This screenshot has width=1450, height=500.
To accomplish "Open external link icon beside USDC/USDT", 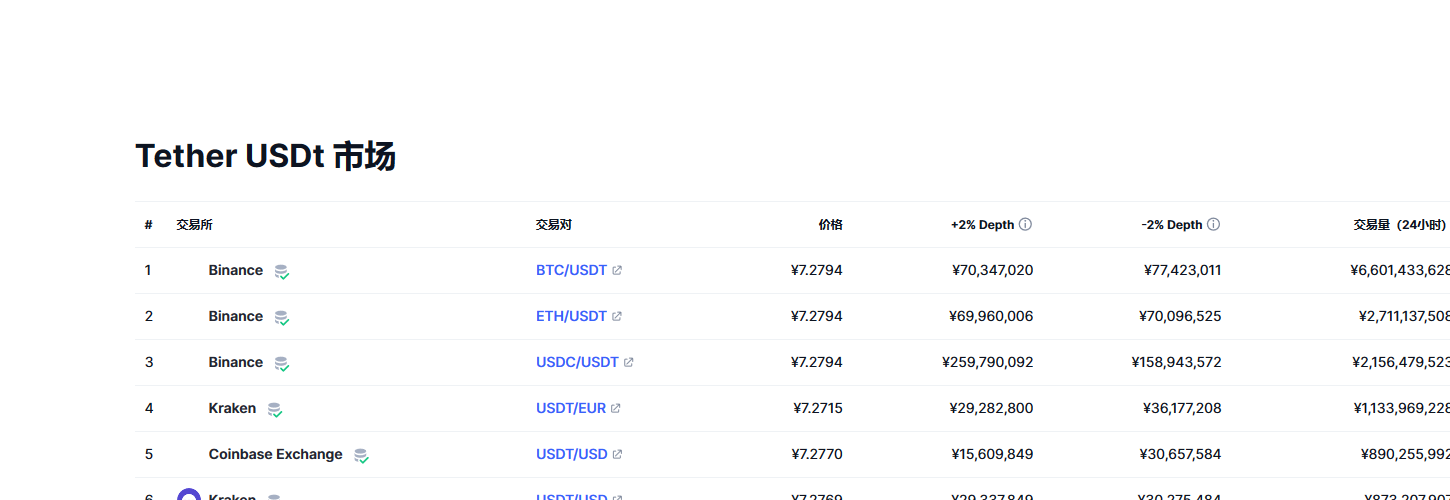I will (x=629, y=363).
